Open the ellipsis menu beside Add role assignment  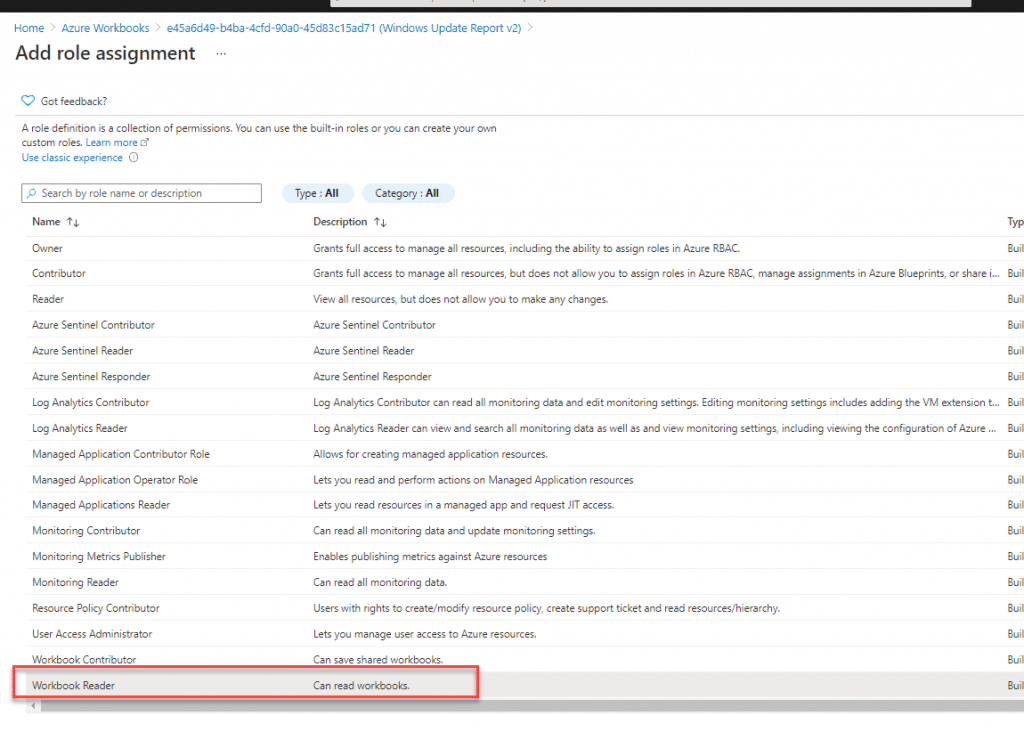221,54
